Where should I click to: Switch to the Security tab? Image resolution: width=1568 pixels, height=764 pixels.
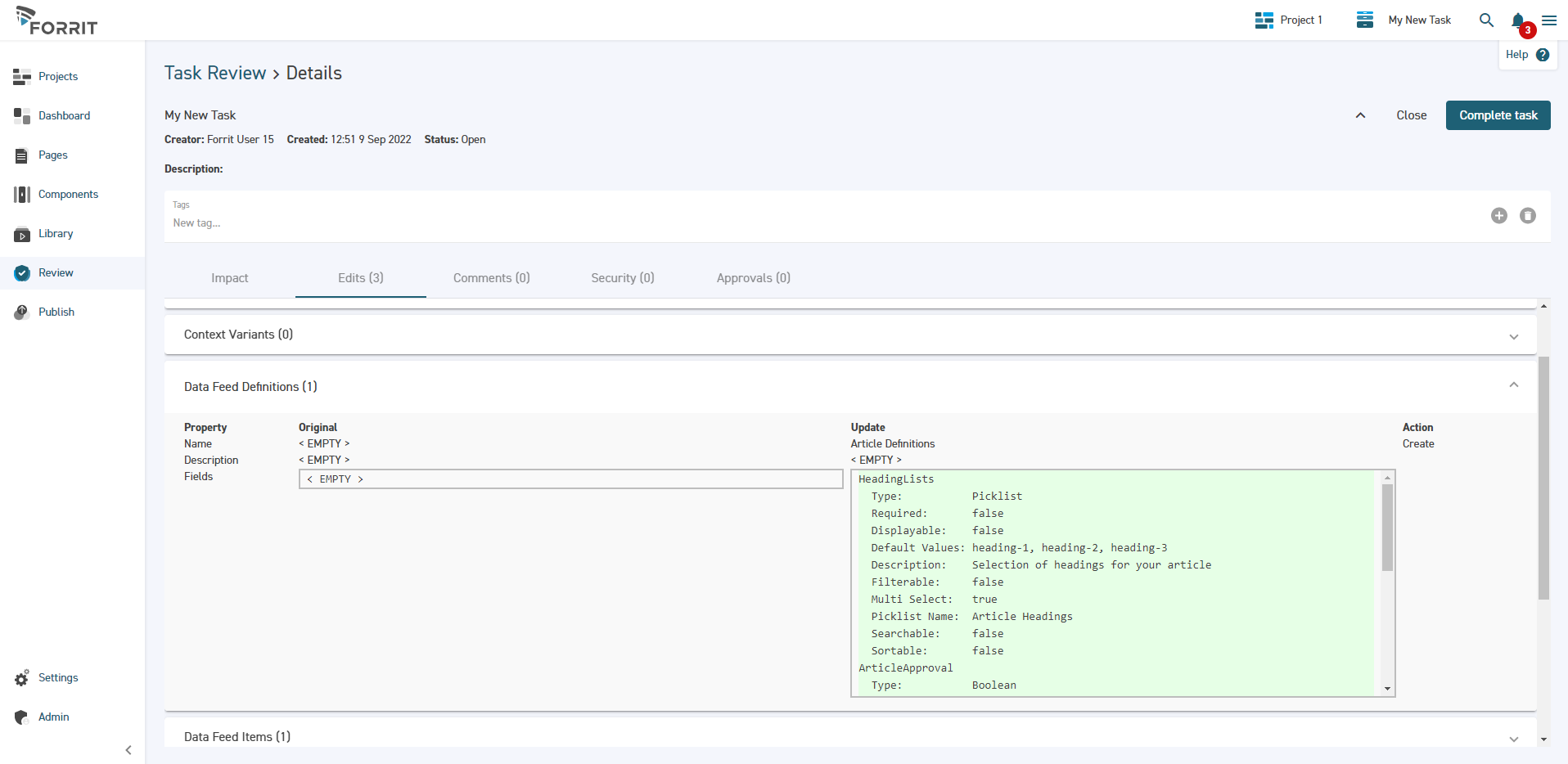tap(622, 278)
